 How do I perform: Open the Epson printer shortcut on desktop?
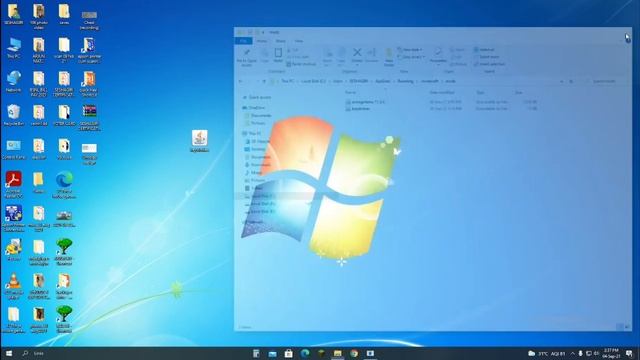pos(89,50)
